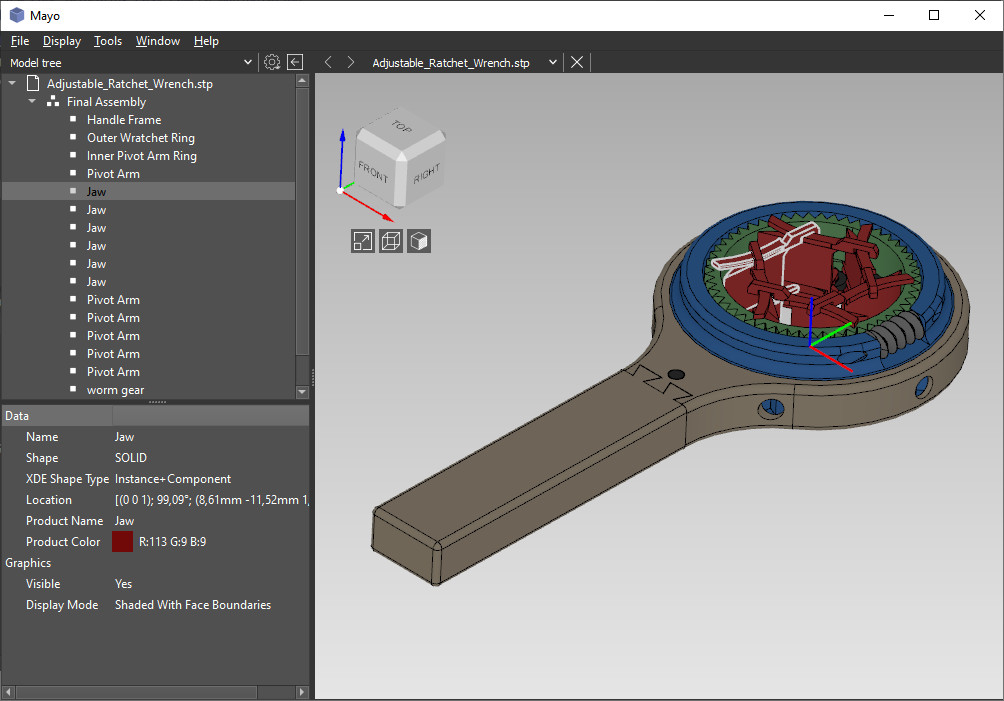
Task: Close the Adjustable_Ratchet_Wrench.stp document
Action: (576, 62)
